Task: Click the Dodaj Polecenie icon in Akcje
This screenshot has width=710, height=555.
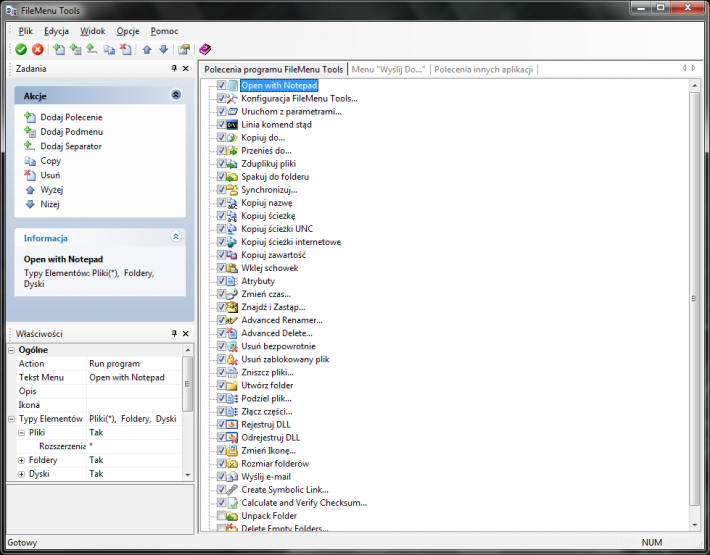Action: click(30, 117)
